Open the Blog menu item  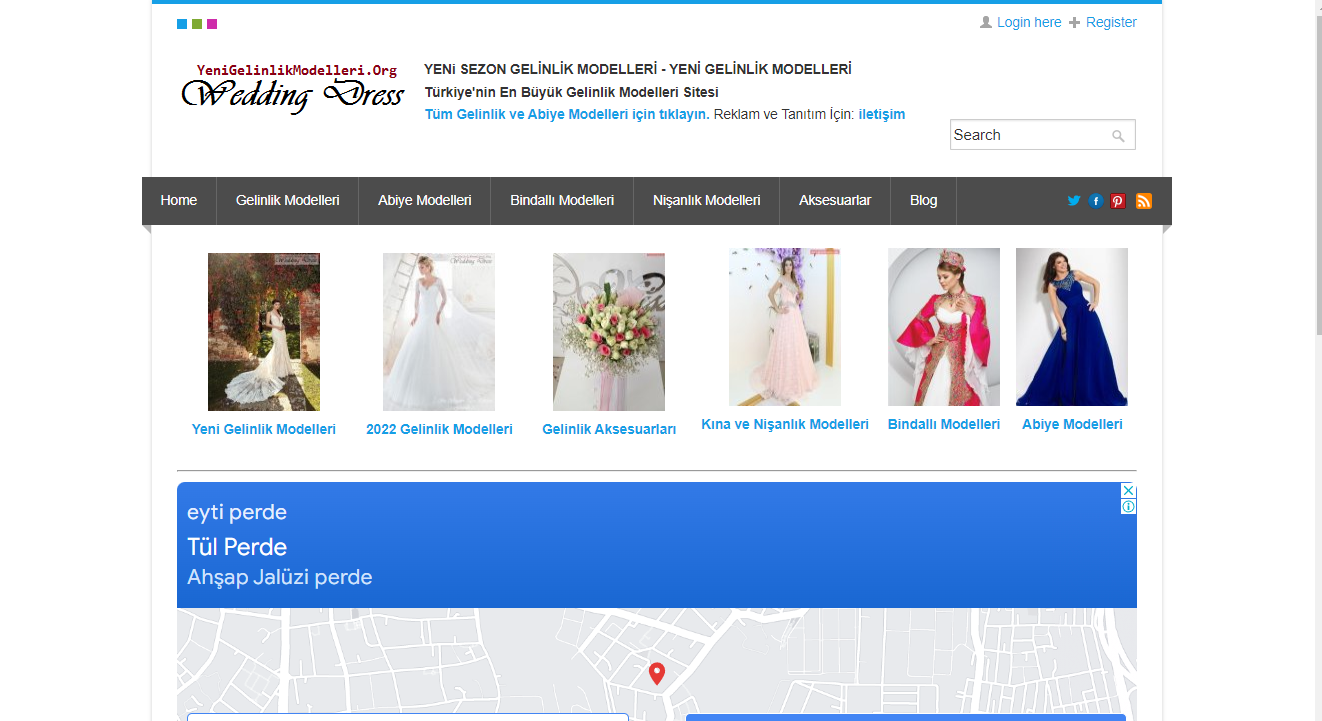click(923, 201)
